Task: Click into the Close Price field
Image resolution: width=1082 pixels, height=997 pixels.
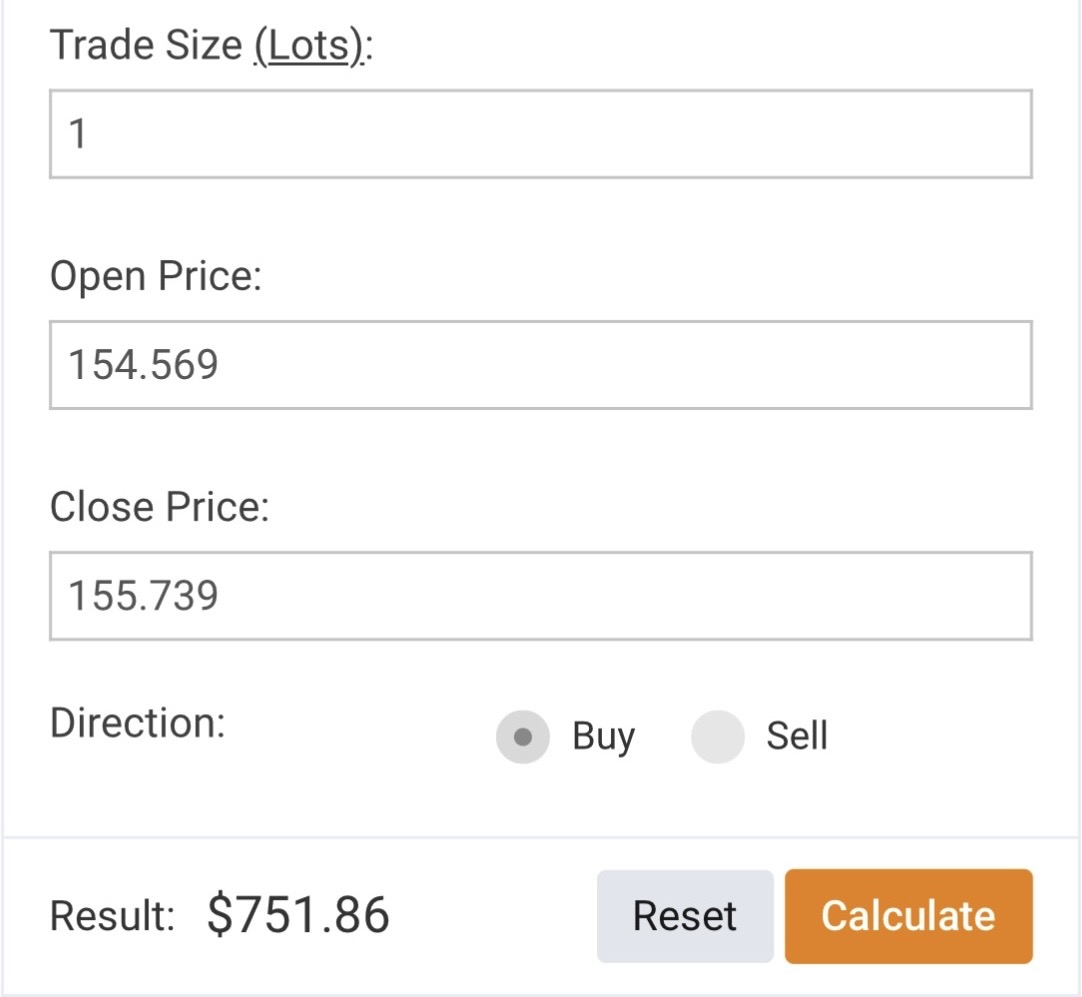Action: (540, 596)
